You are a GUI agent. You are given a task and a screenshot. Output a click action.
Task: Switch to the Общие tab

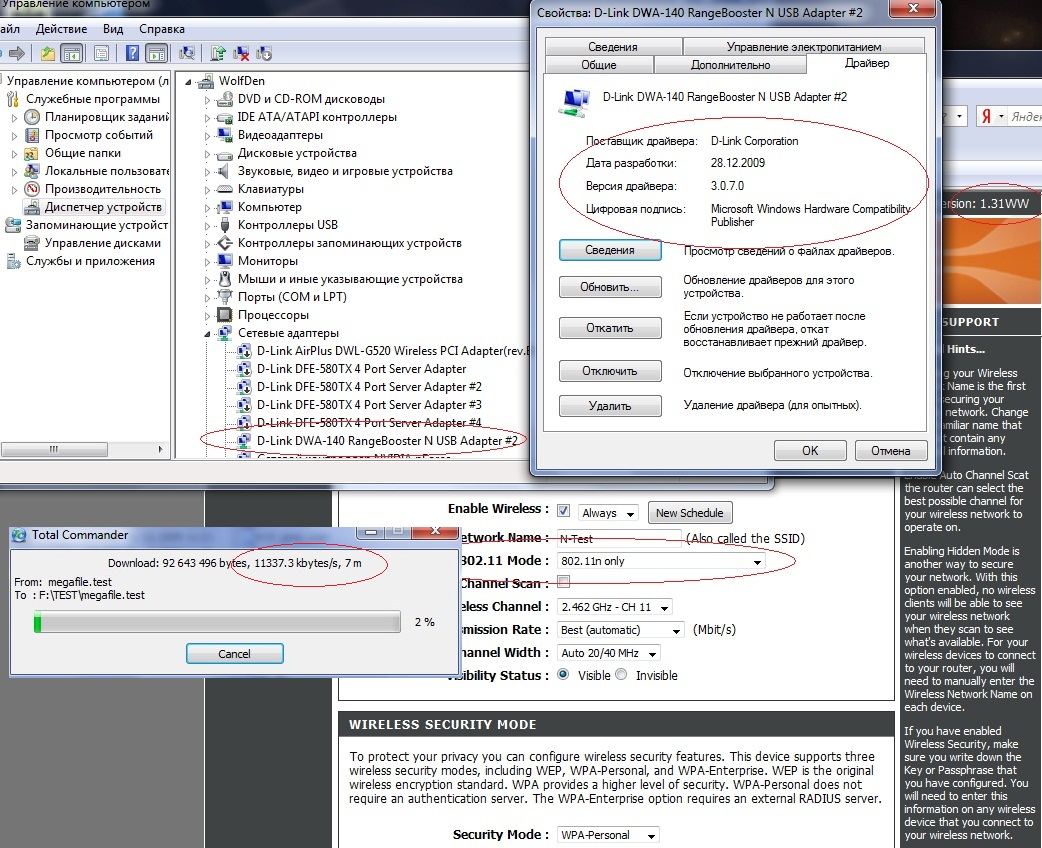(x=599, y=64)
